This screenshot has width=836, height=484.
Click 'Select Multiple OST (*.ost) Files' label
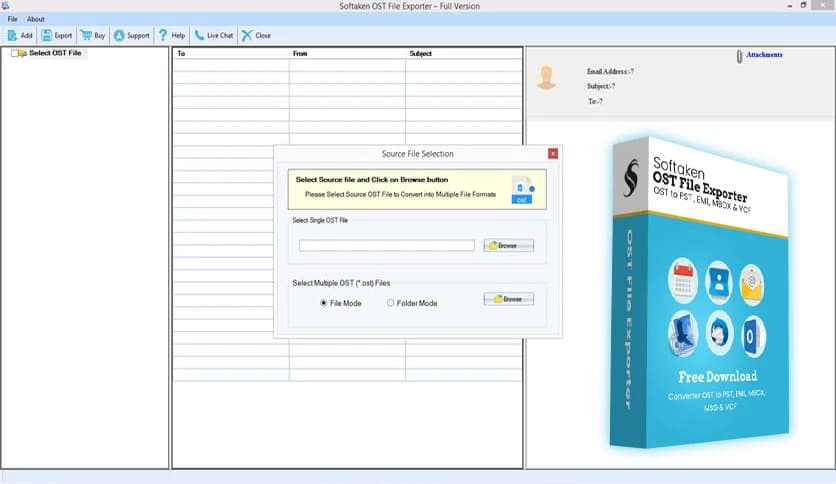coord(341,283)
